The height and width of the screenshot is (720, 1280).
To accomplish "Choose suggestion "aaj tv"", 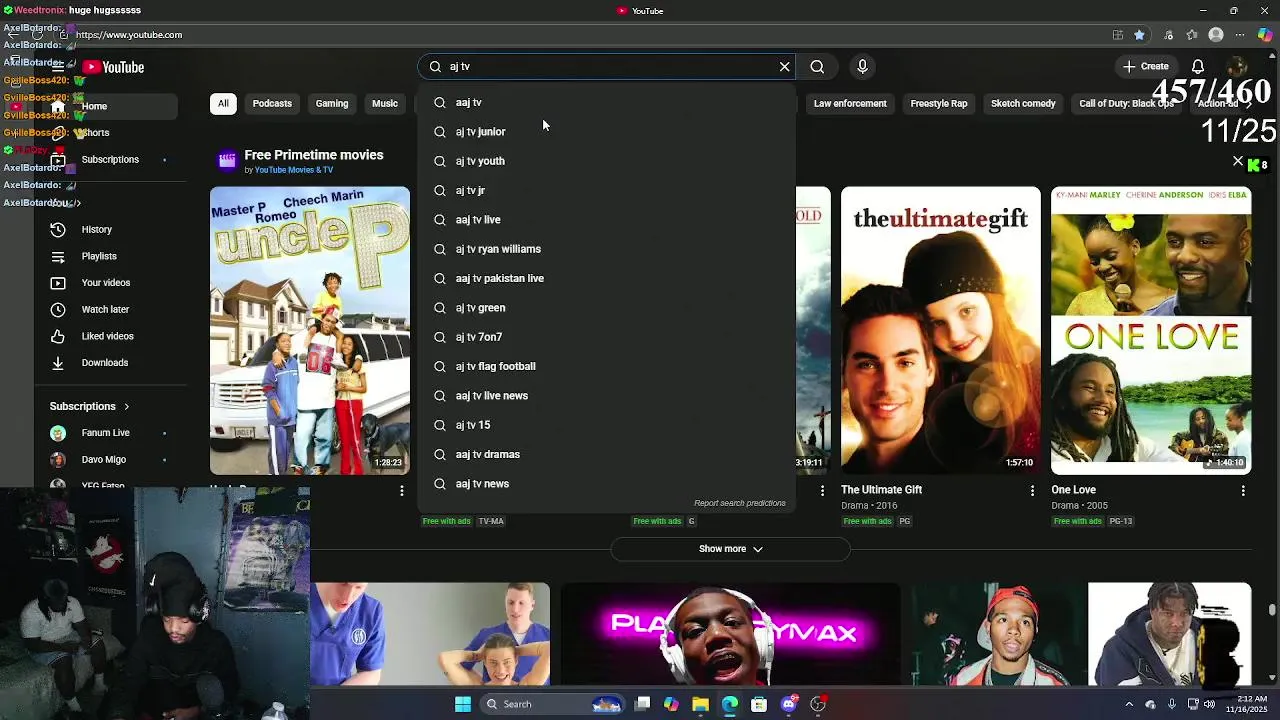I will tap(606, 102).
